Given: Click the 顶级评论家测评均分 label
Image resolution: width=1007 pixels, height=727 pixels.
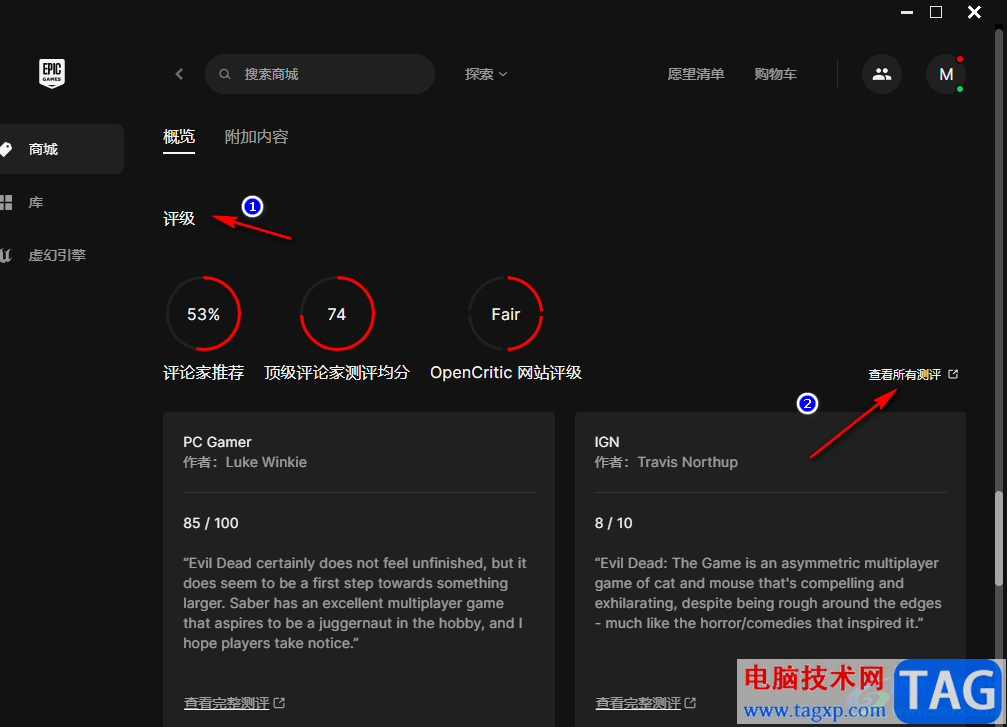Looking at the screenshot, I should [337, 372].
